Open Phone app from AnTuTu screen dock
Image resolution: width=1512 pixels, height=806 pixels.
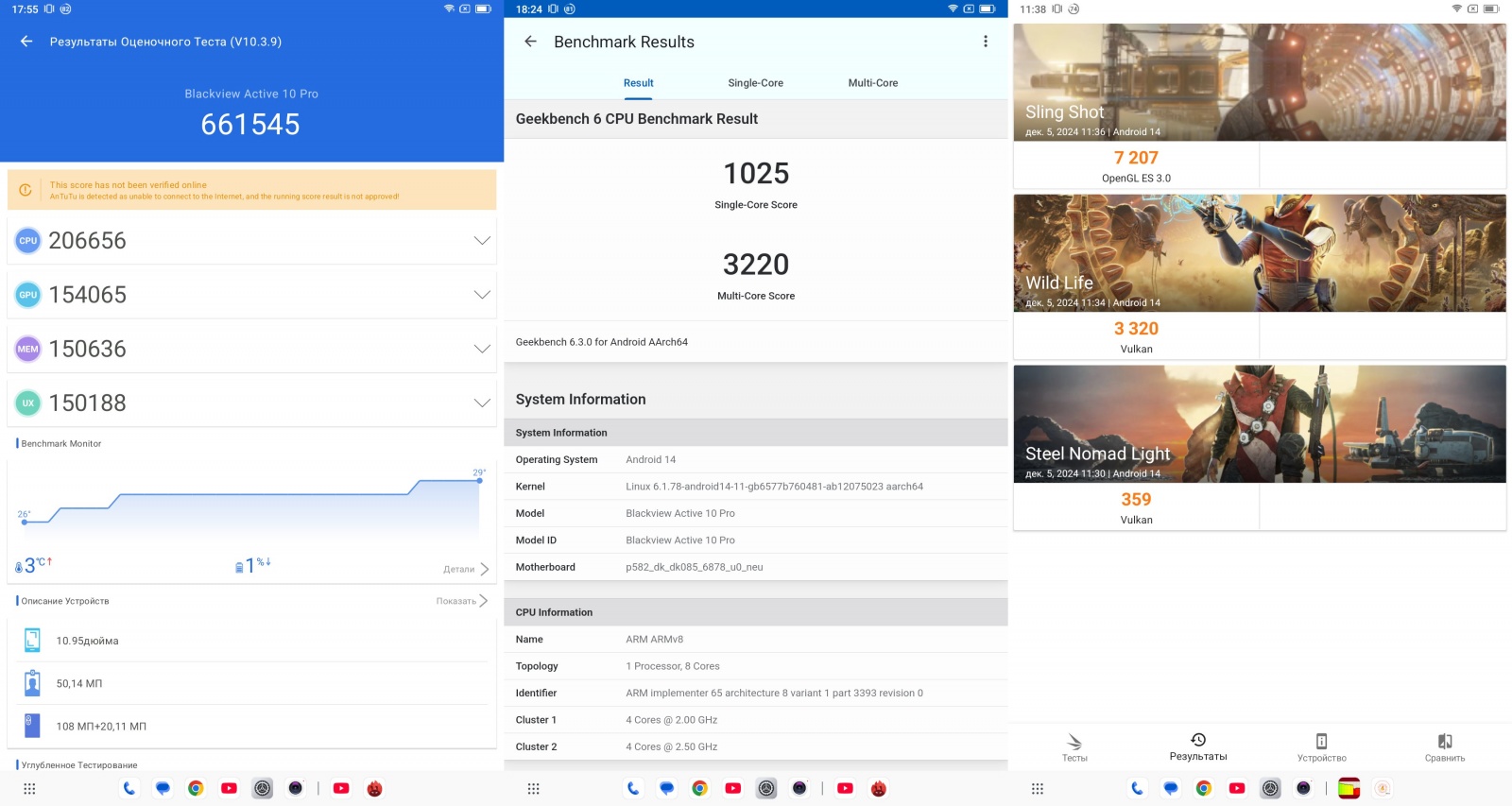129,788
